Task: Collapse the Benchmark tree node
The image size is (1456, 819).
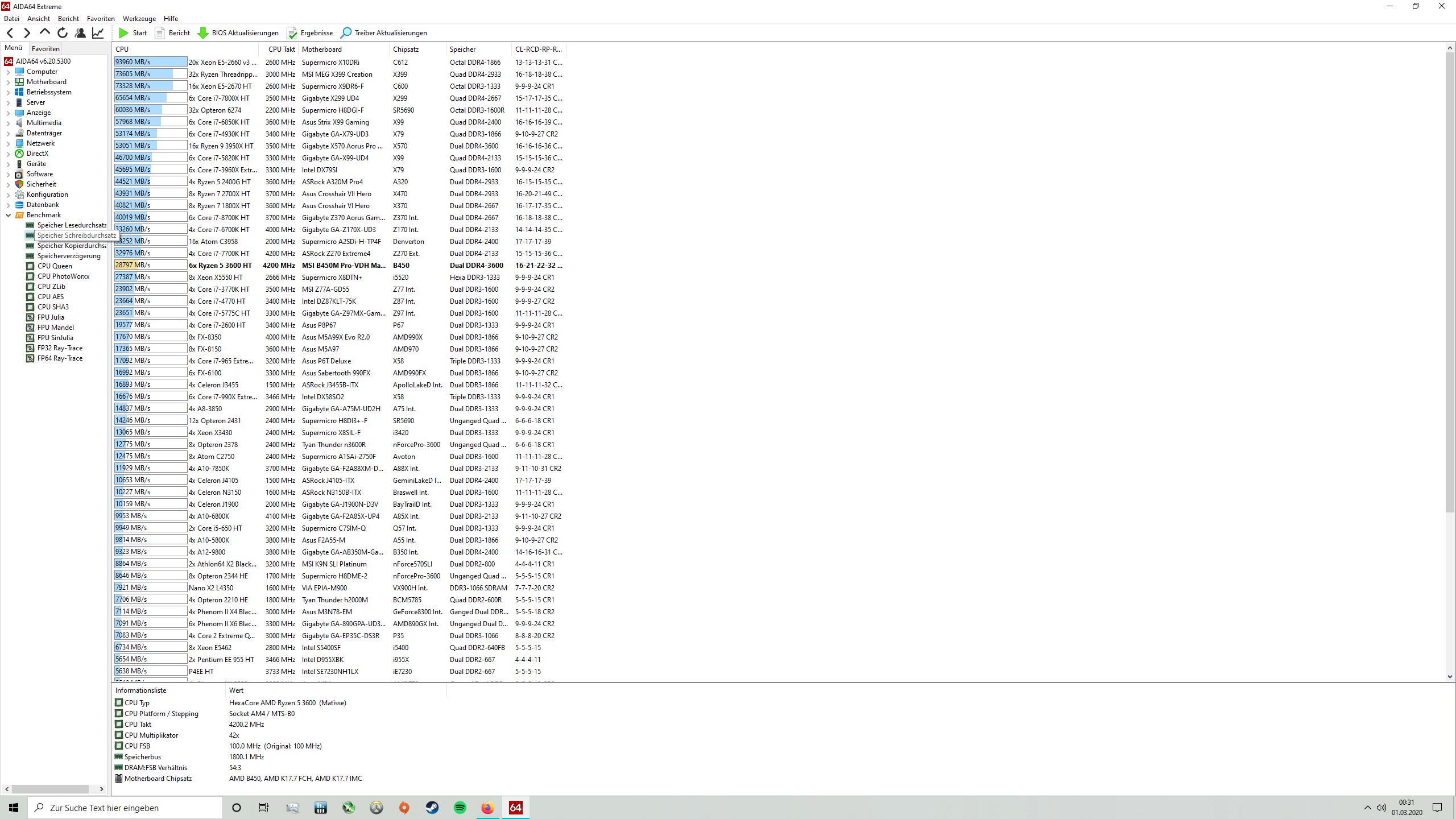Action: [9, 215]
